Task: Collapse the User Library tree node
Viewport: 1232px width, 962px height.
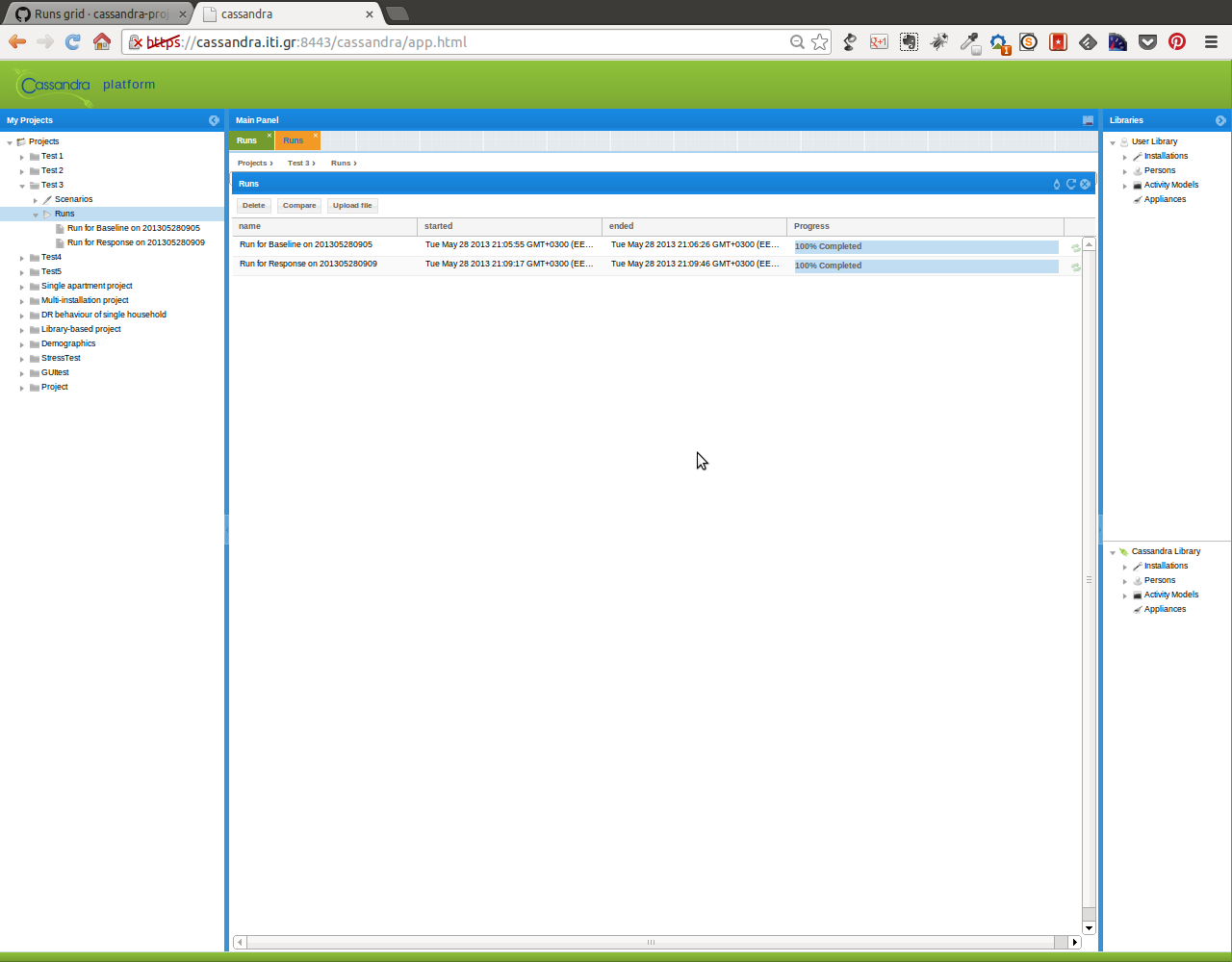Action: [x=1113, y=142]
